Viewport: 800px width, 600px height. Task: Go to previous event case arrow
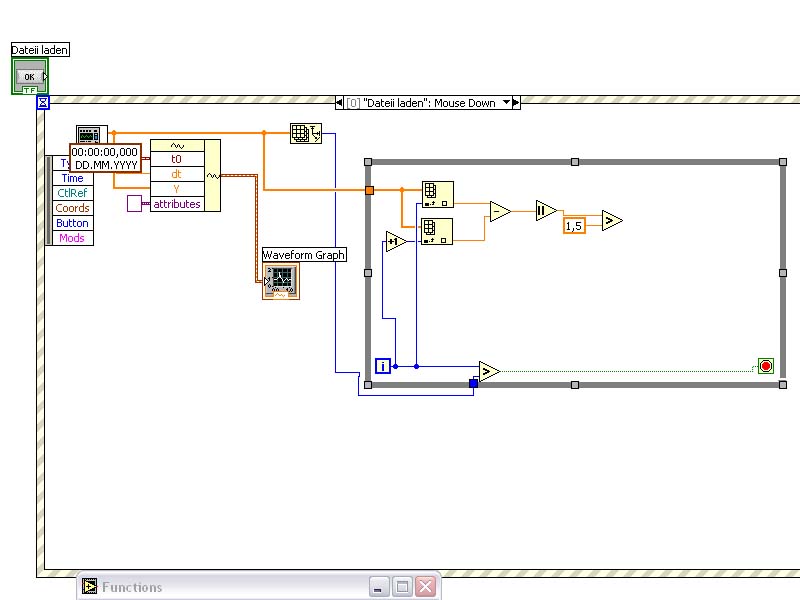339,103
